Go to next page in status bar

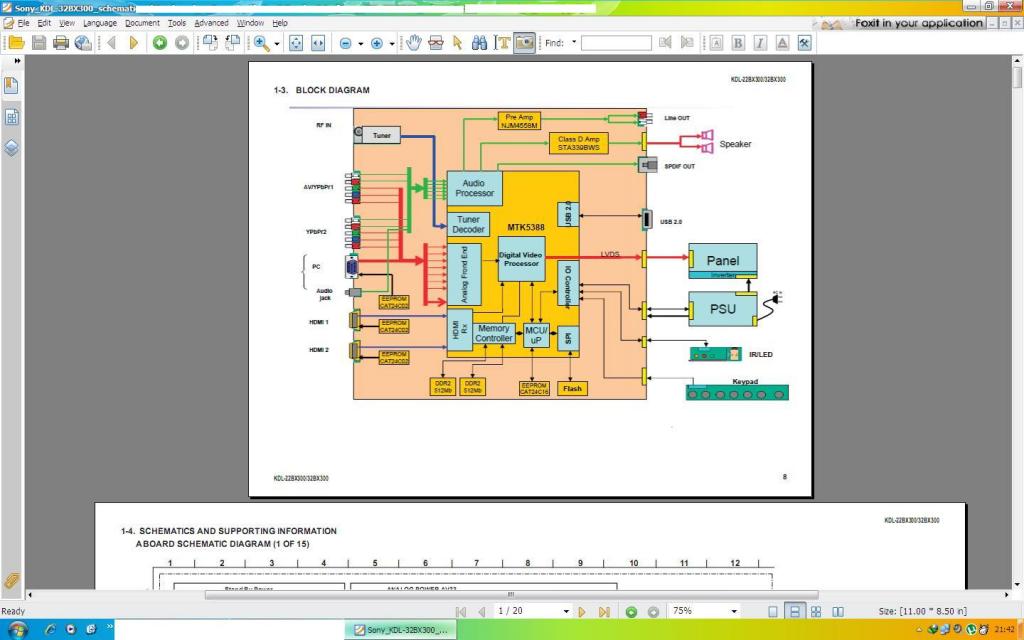tap(582, 612)
